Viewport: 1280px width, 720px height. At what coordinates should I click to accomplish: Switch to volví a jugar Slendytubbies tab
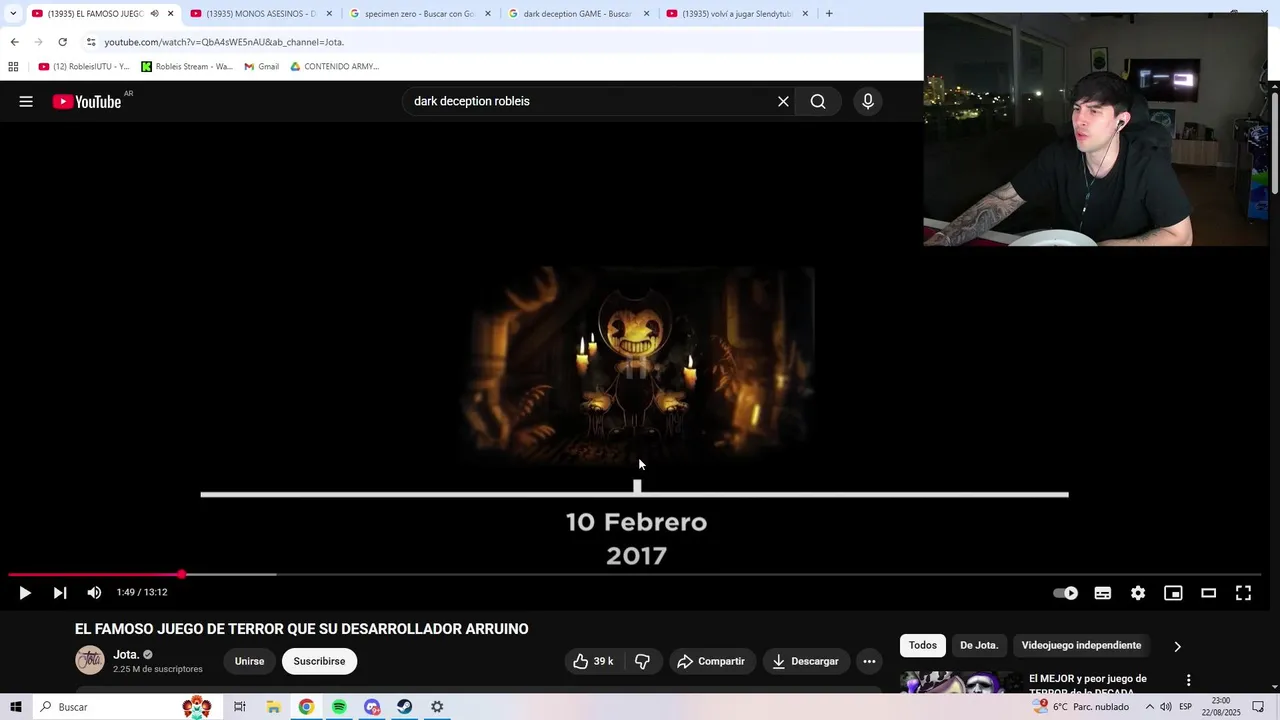737,14
